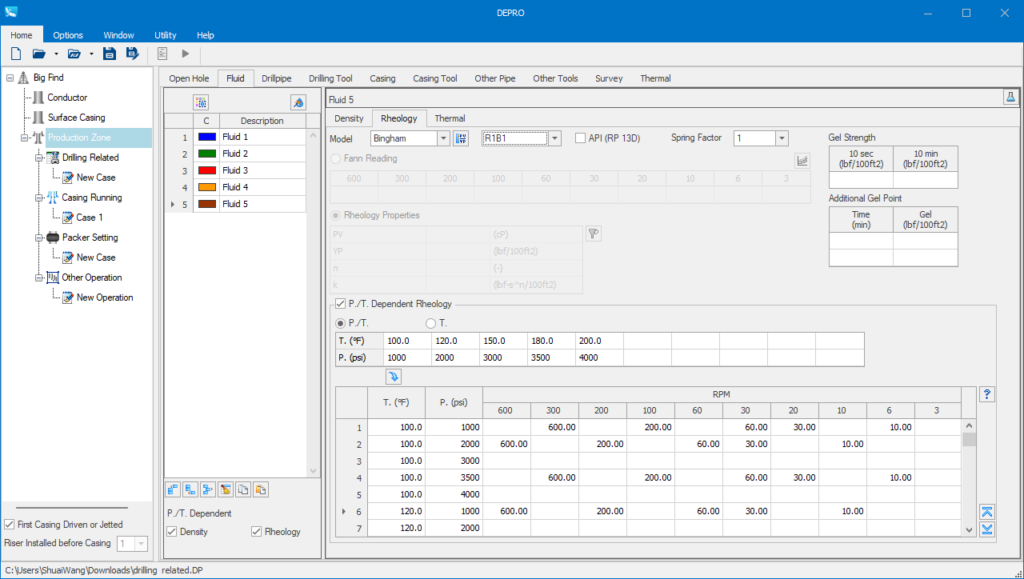
Task: Open the Model Bingham dropdown
Action: (443, 138)
